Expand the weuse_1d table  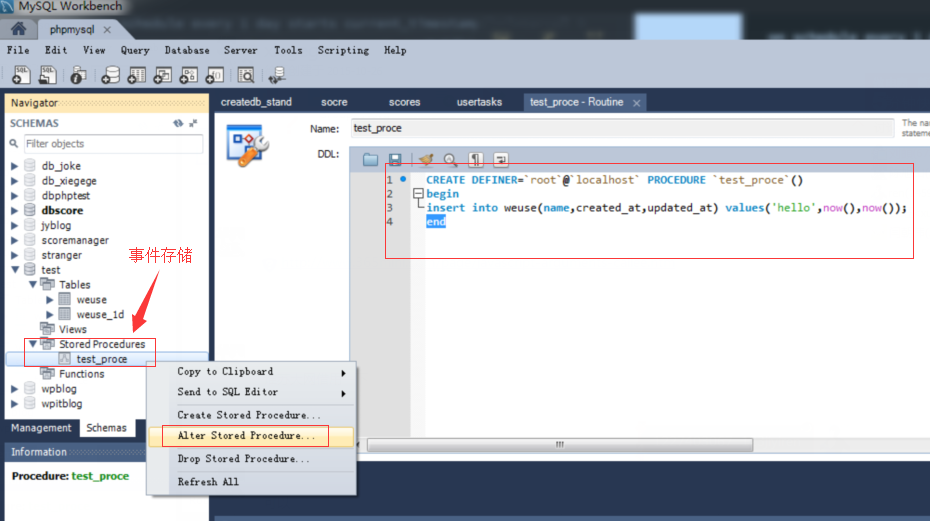50,314
